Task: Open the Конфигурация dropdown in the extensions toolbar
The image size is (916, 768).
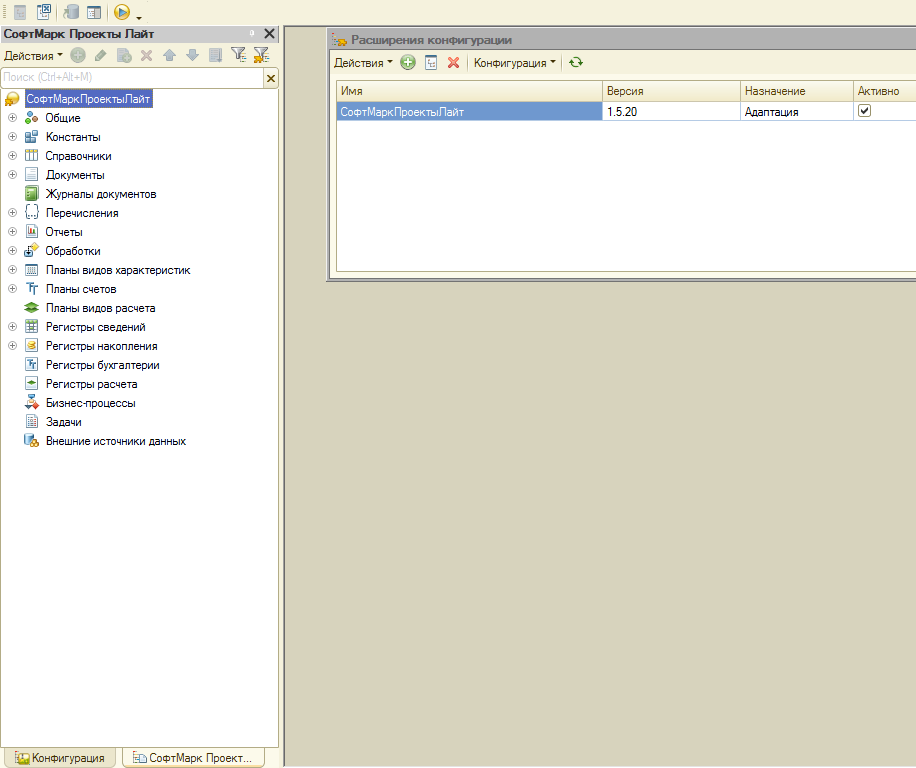Action: tap(514, 62)
